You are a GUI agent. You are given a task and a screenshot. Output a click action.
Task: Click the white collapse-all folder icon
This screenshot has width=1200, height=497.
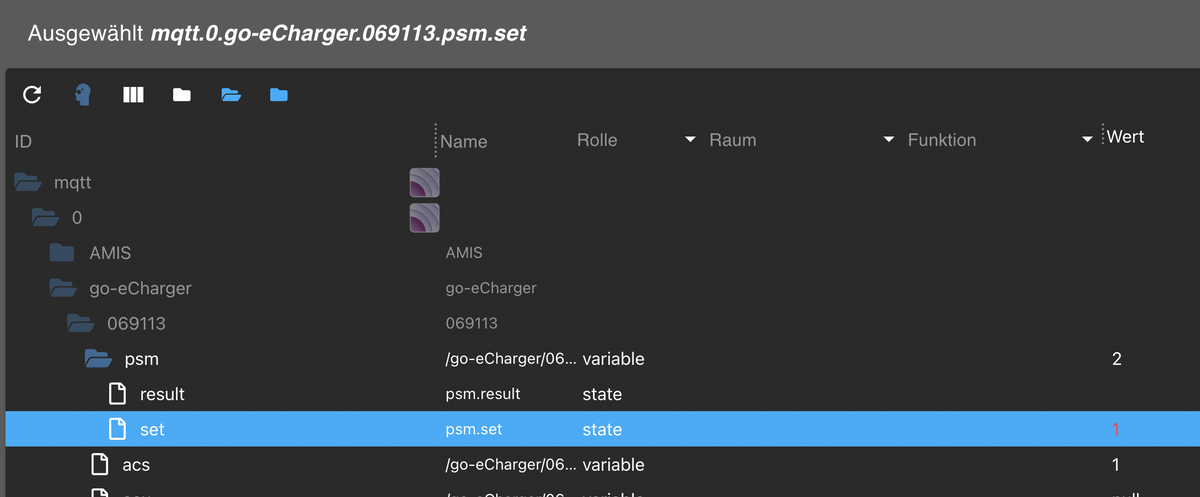point(181,95)
